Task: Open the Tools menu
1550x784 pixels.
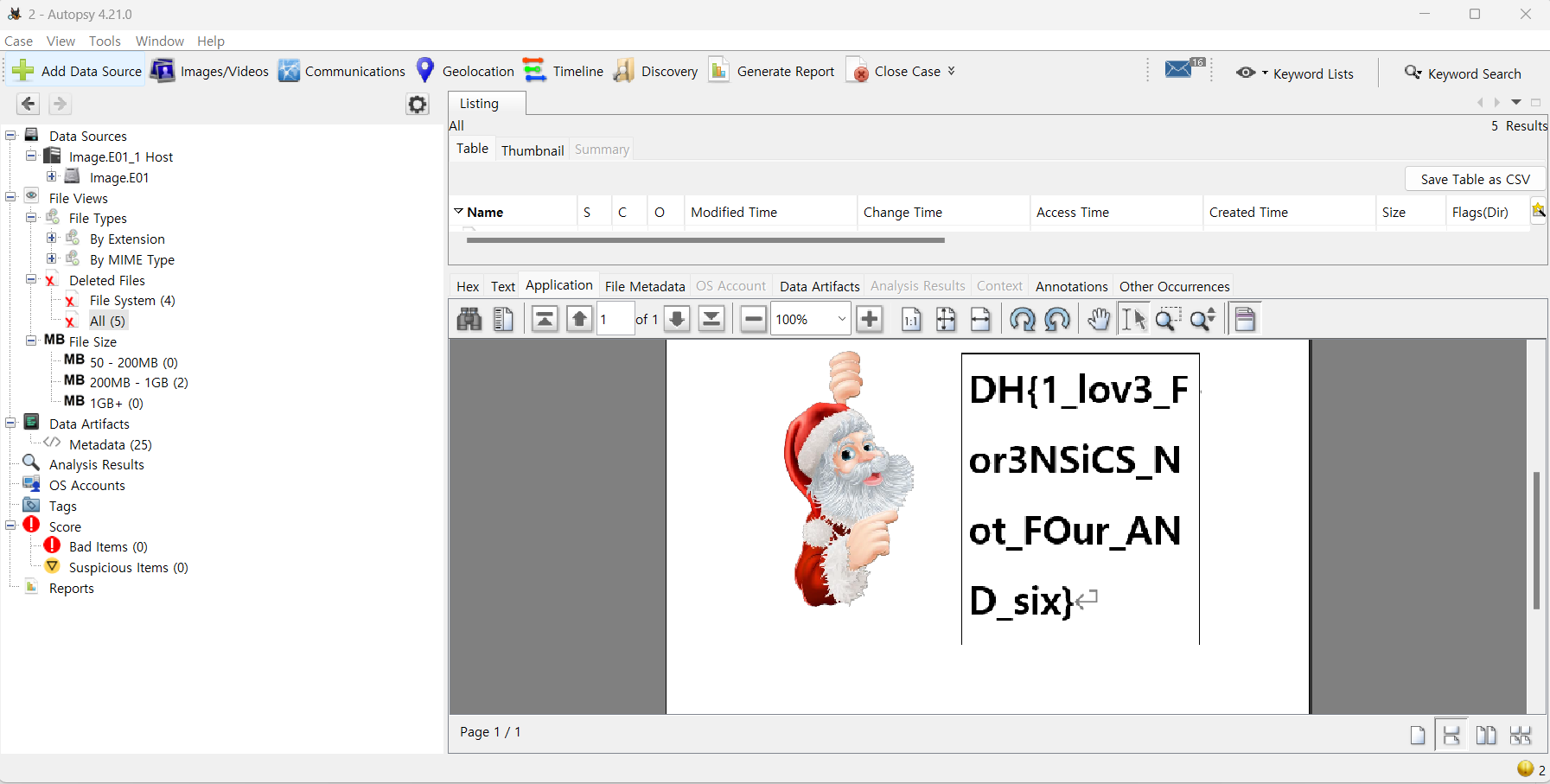Action: pos(105,41)
